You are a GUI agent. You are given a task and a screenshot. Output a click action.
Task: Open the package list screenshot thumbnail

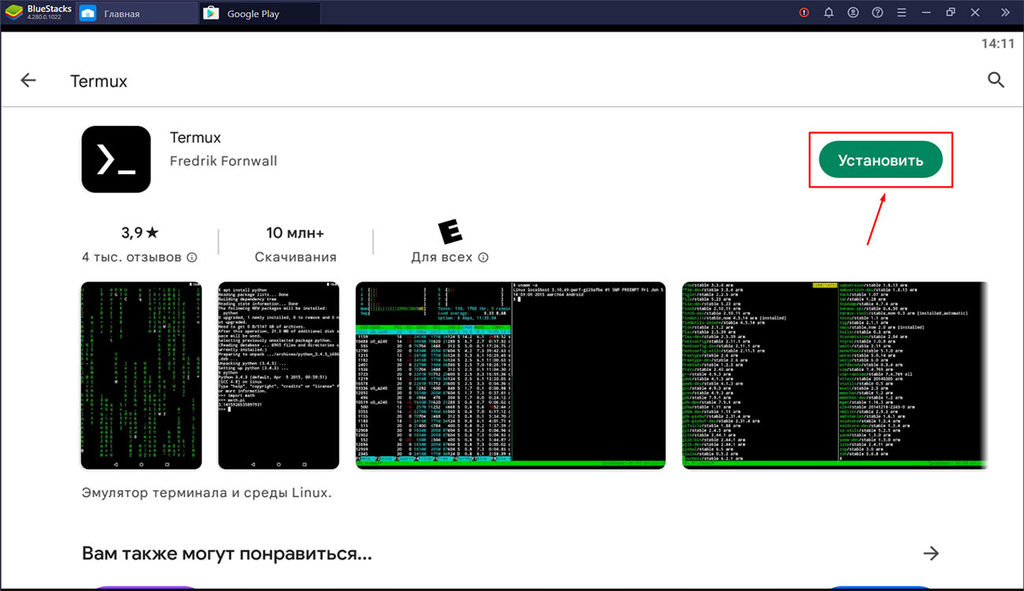(835, 375)
